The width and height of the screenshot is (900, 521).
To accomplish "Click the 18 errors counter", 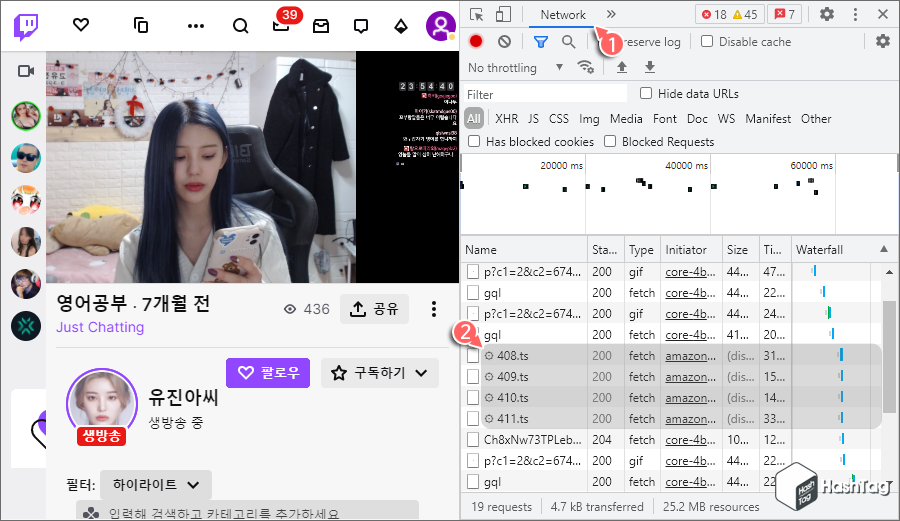I will tap(714, 14).
